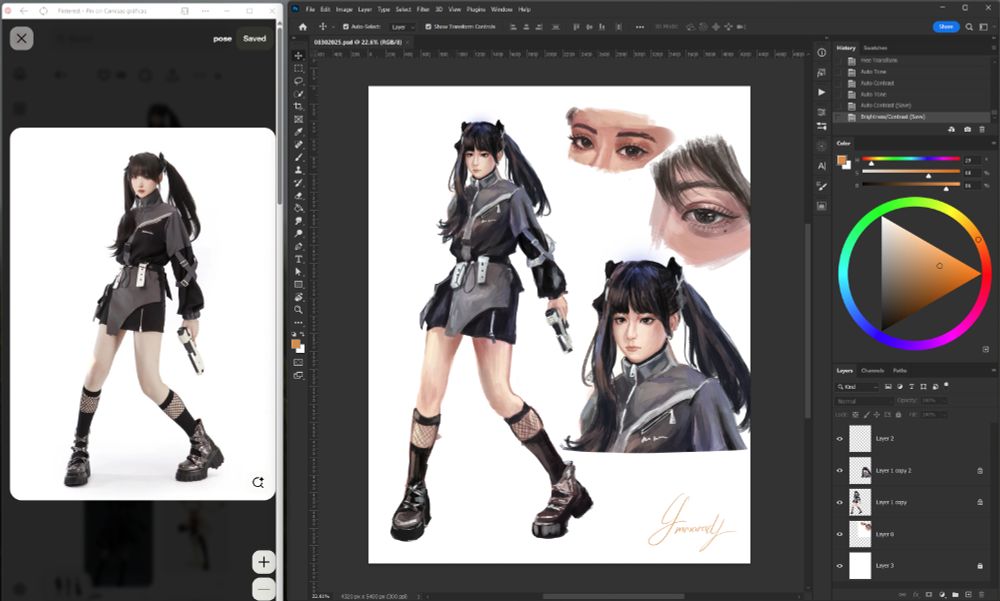The width and height of the screenshot is (1000, 601).
Task: Click the blue Share button
Action: coord(945,27)
